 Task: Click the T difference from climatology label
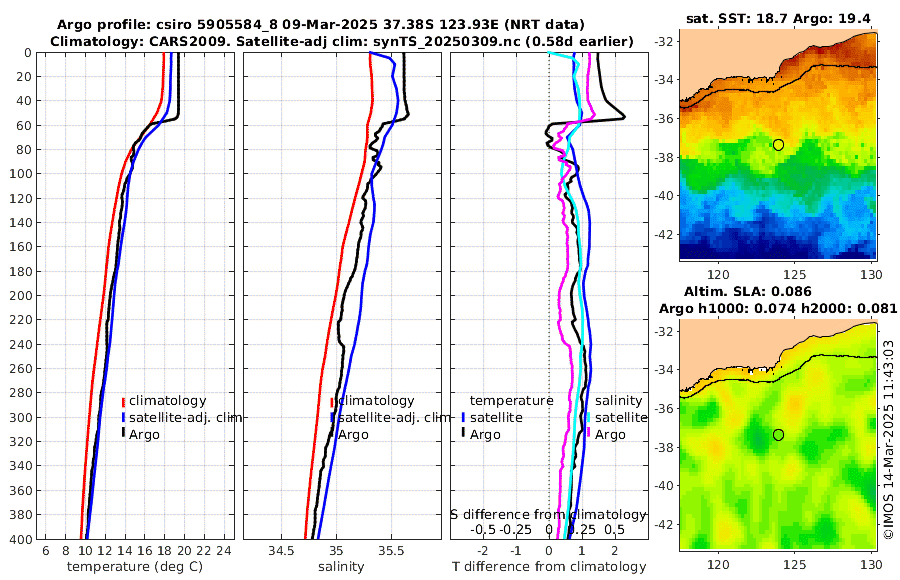tap(549, 567)
